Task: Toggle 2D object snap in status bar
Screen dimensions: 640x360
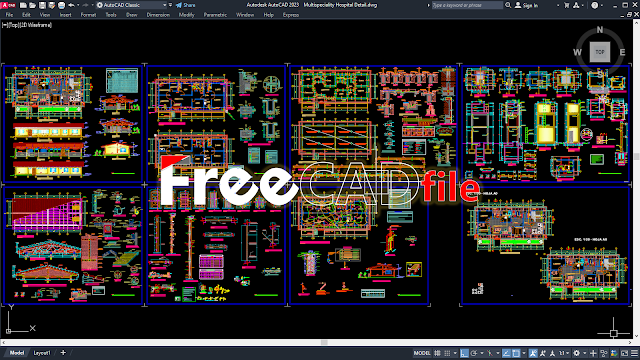Action: pos(516,353)
